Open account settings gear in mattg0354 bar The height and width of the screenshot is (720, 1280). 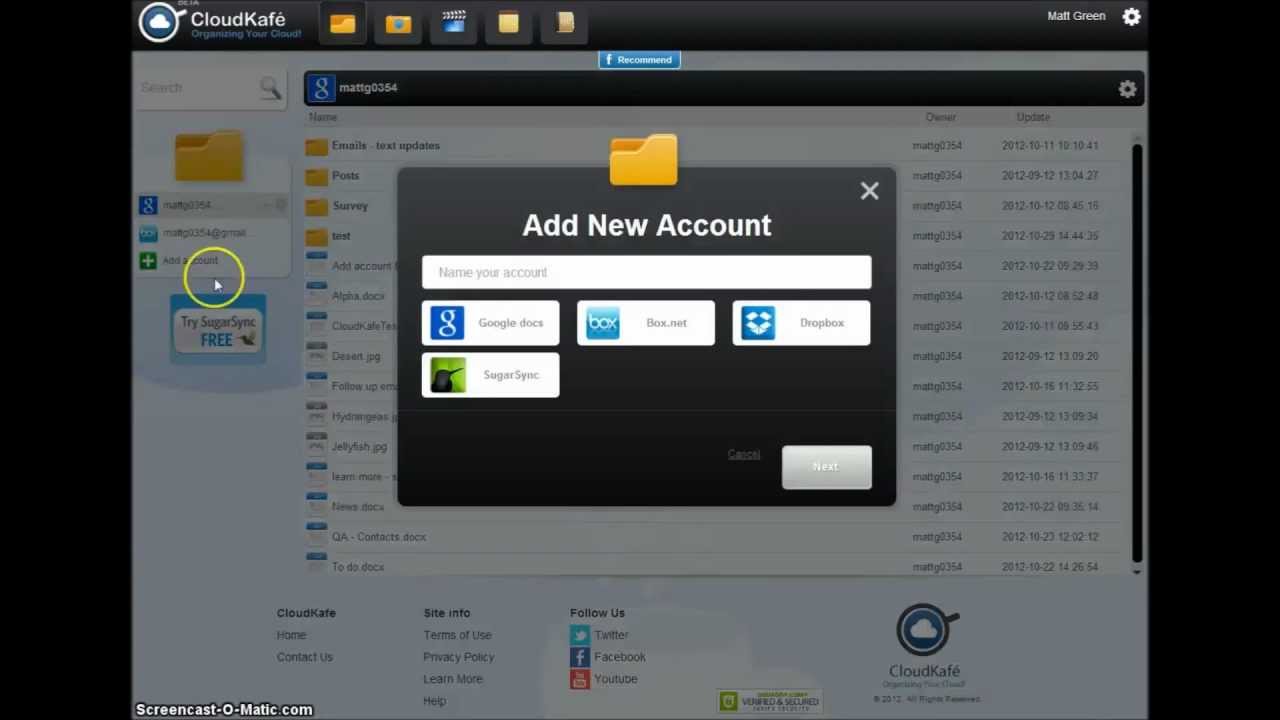point(1127,89)
